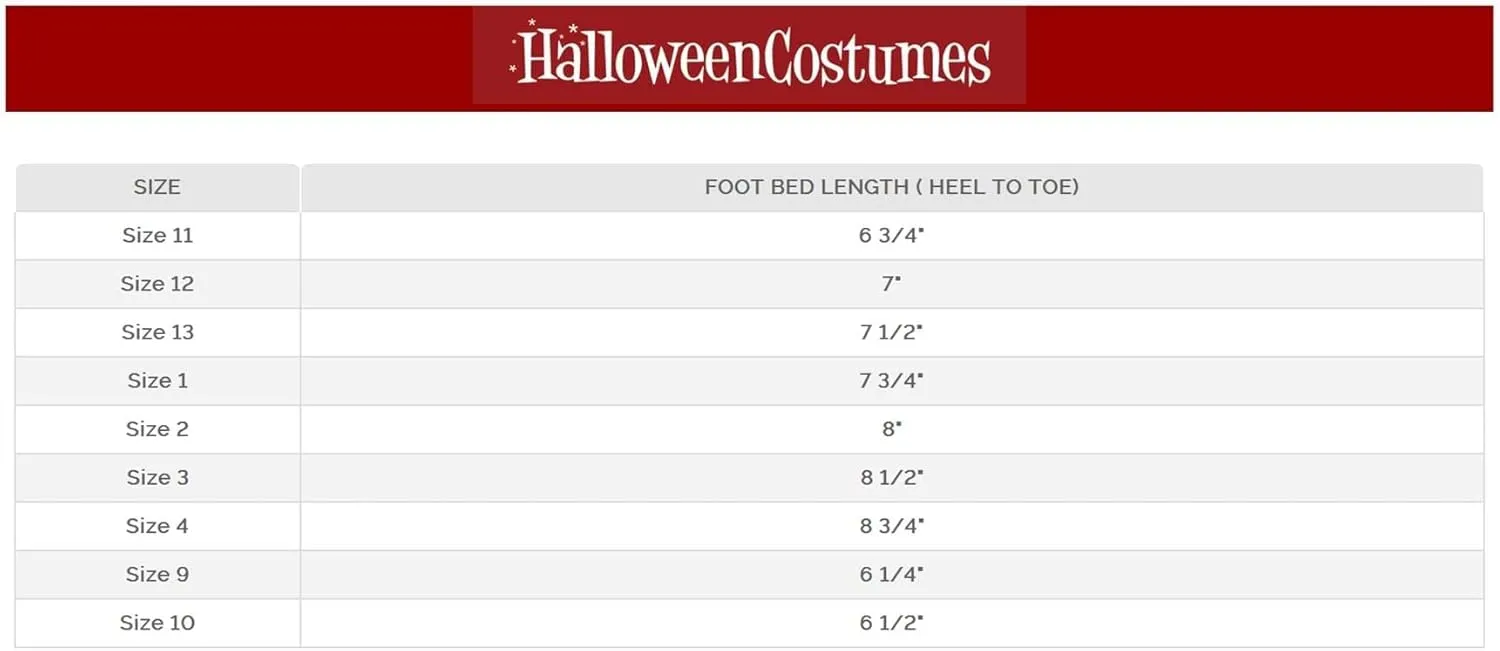Select the 7" length value
Image resolution: width=1500 pixels, height=651 pixels.
(891, 284)
